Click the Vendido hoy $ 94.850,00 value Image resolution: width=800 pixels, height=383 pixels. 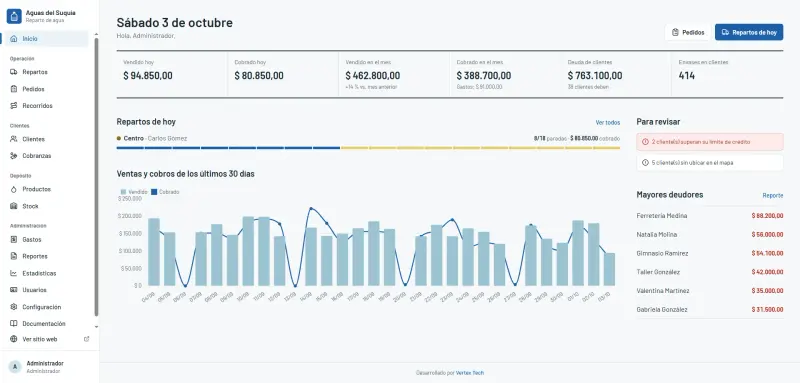coord(148,75)
